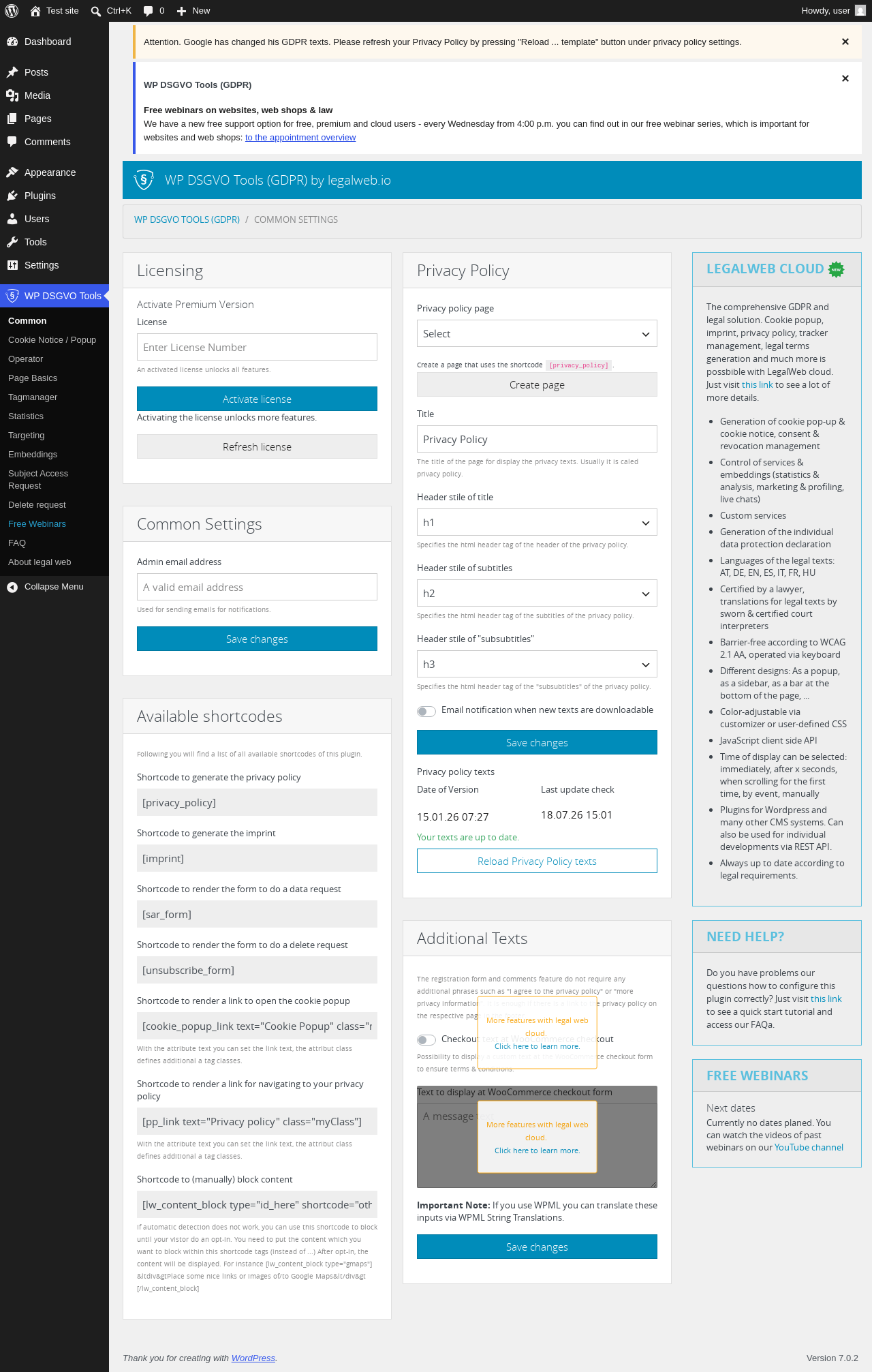Follow 'to the appointment overview' link
Viewport: 872px width, 1372px height.
point(300,137)
